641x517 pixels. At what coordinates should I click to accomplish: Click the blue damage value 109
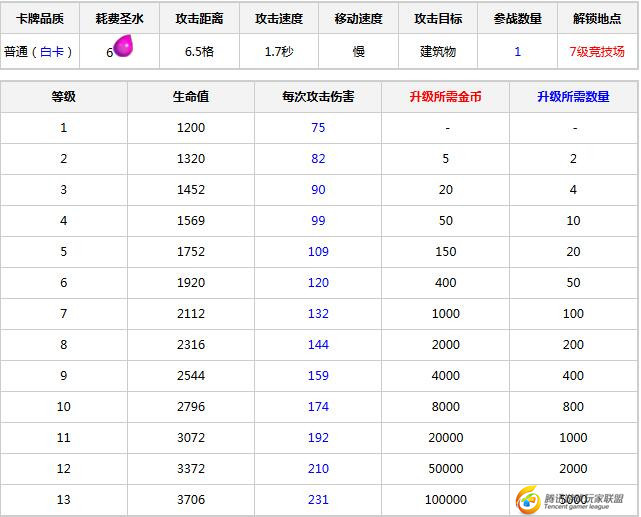[x=318, y=252]
